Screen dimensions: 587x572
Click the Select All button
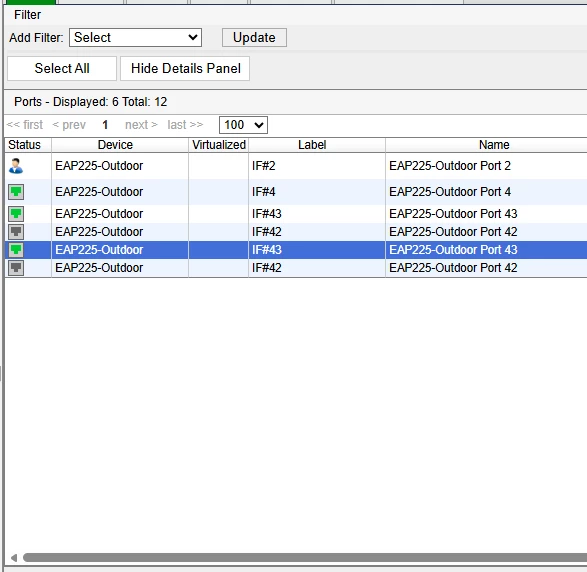click(x=62, y=69)
